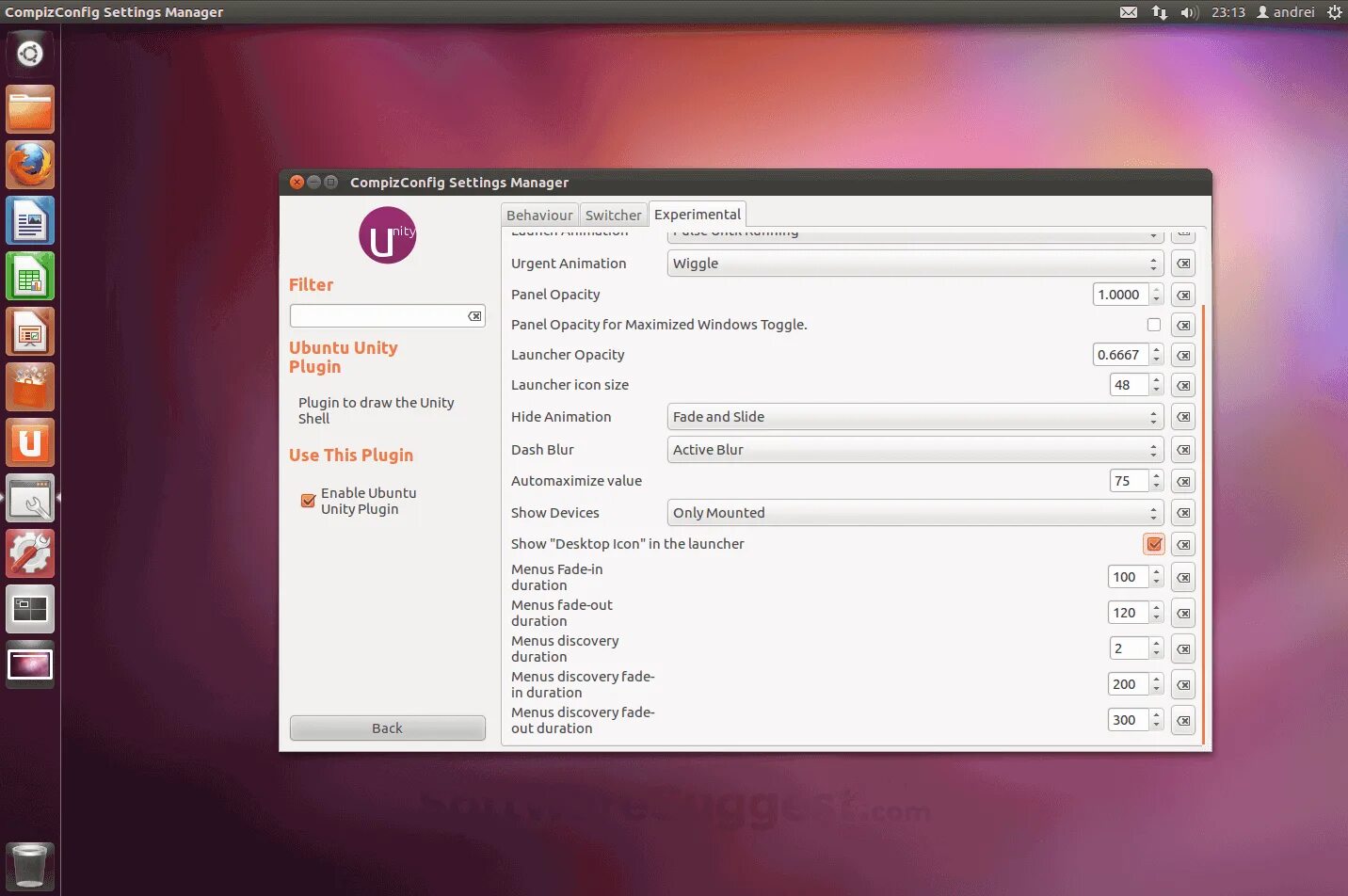Open the Dash Blur dropdown
Screen dimensions: 1348x896
[x=915, y=450]
